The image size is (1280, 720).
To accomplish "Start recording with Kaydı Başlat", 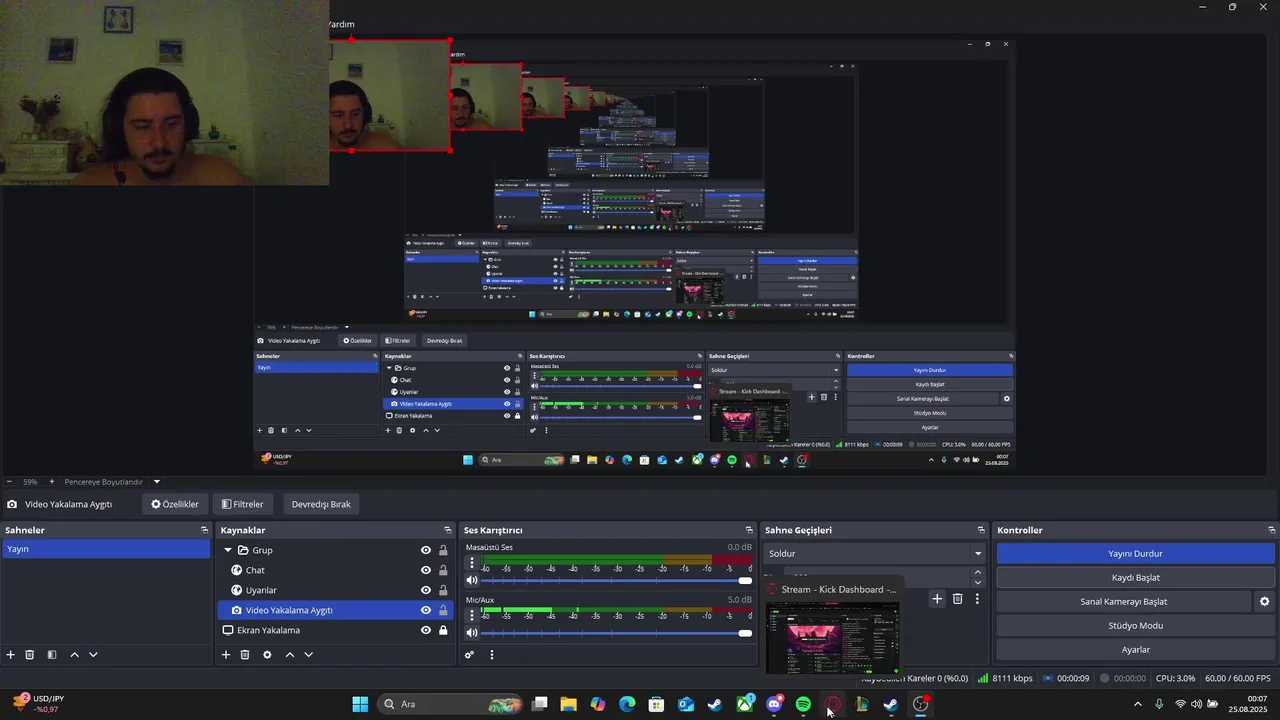I will 1135,578.
